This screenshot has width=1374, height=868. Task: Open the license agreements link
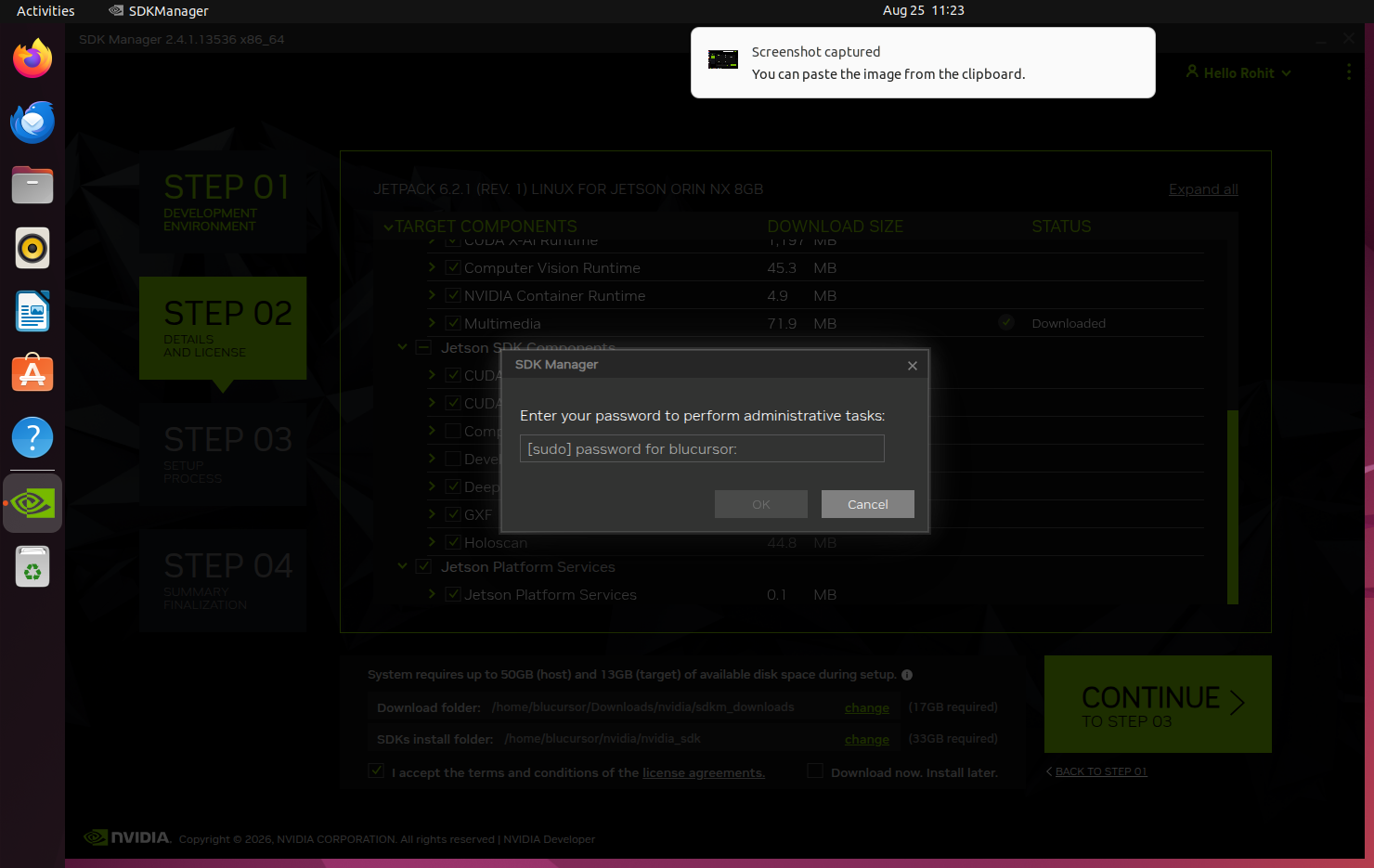pyautogui.click(x=704, y=772)
